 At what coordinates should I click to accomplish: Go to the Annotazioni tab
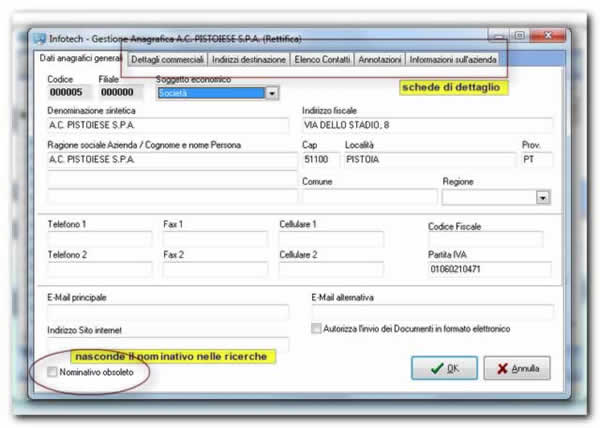(x=380, y=59)
